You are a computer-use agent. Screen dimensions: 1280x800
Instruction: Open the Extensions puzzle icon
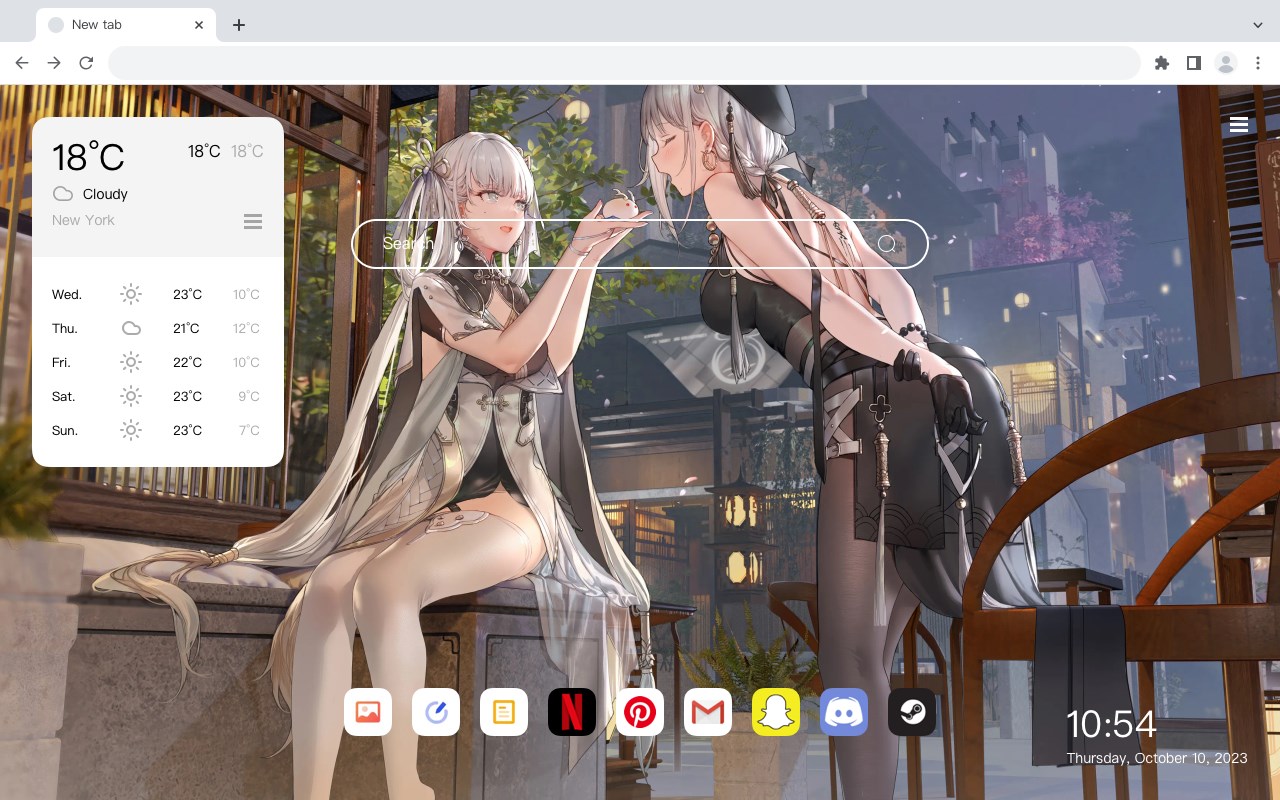1161,63
